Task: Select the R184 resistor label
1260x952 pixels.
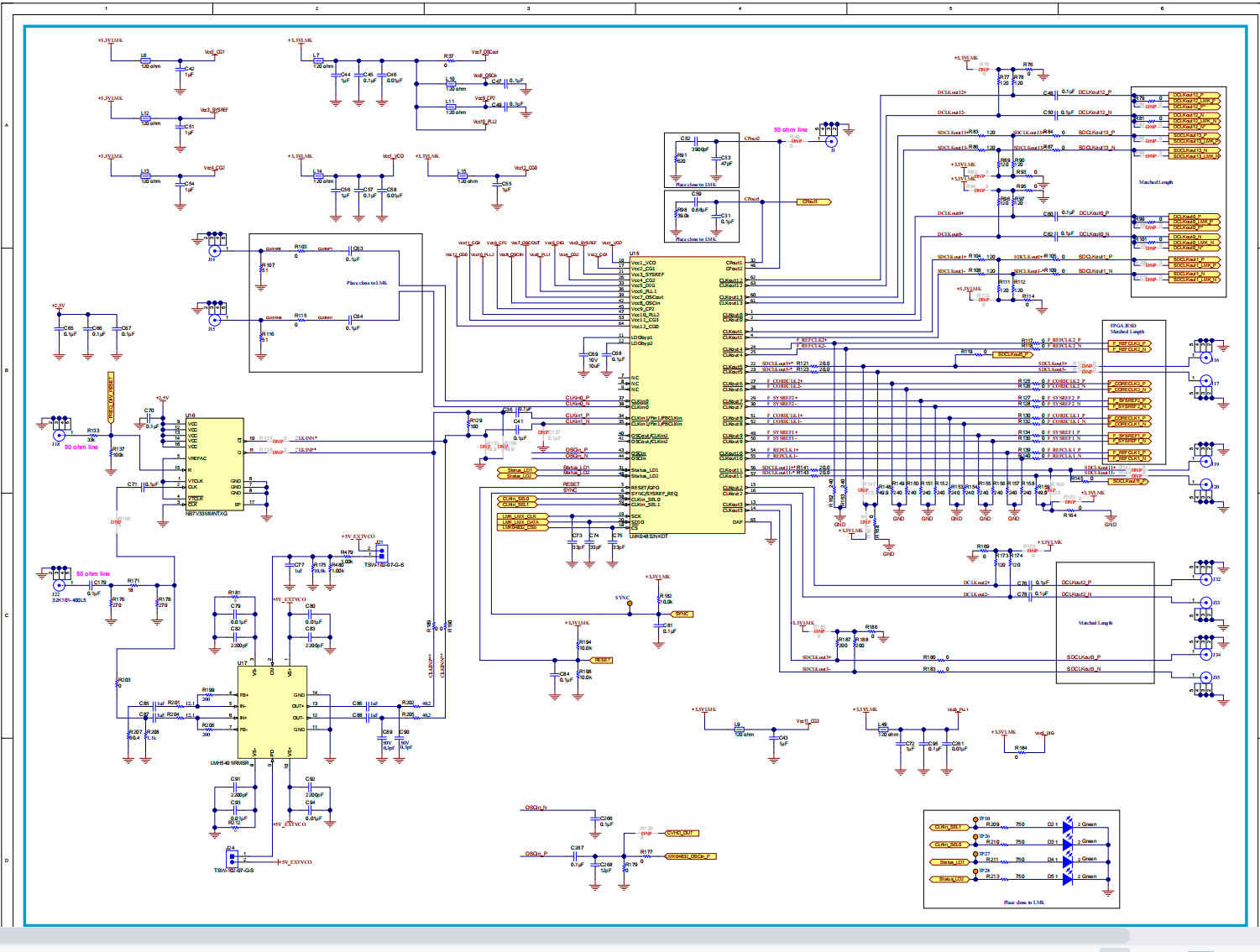Action: 1021,747
